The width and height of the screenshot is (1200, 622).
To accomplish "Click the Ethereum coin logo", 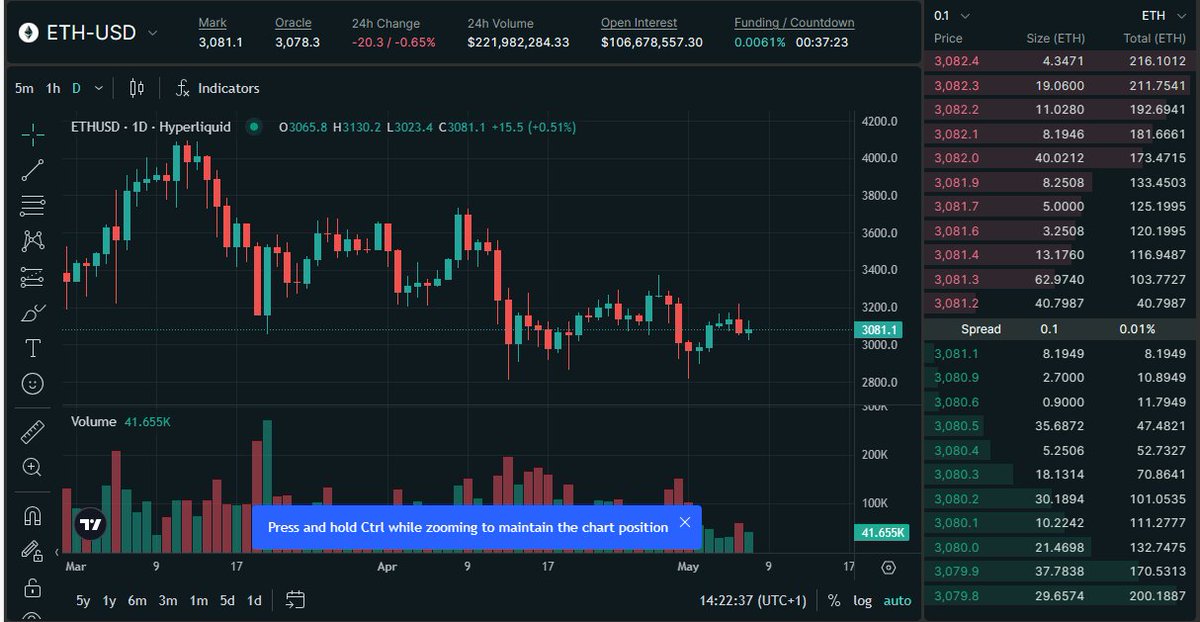I will (x=29, y=33).
